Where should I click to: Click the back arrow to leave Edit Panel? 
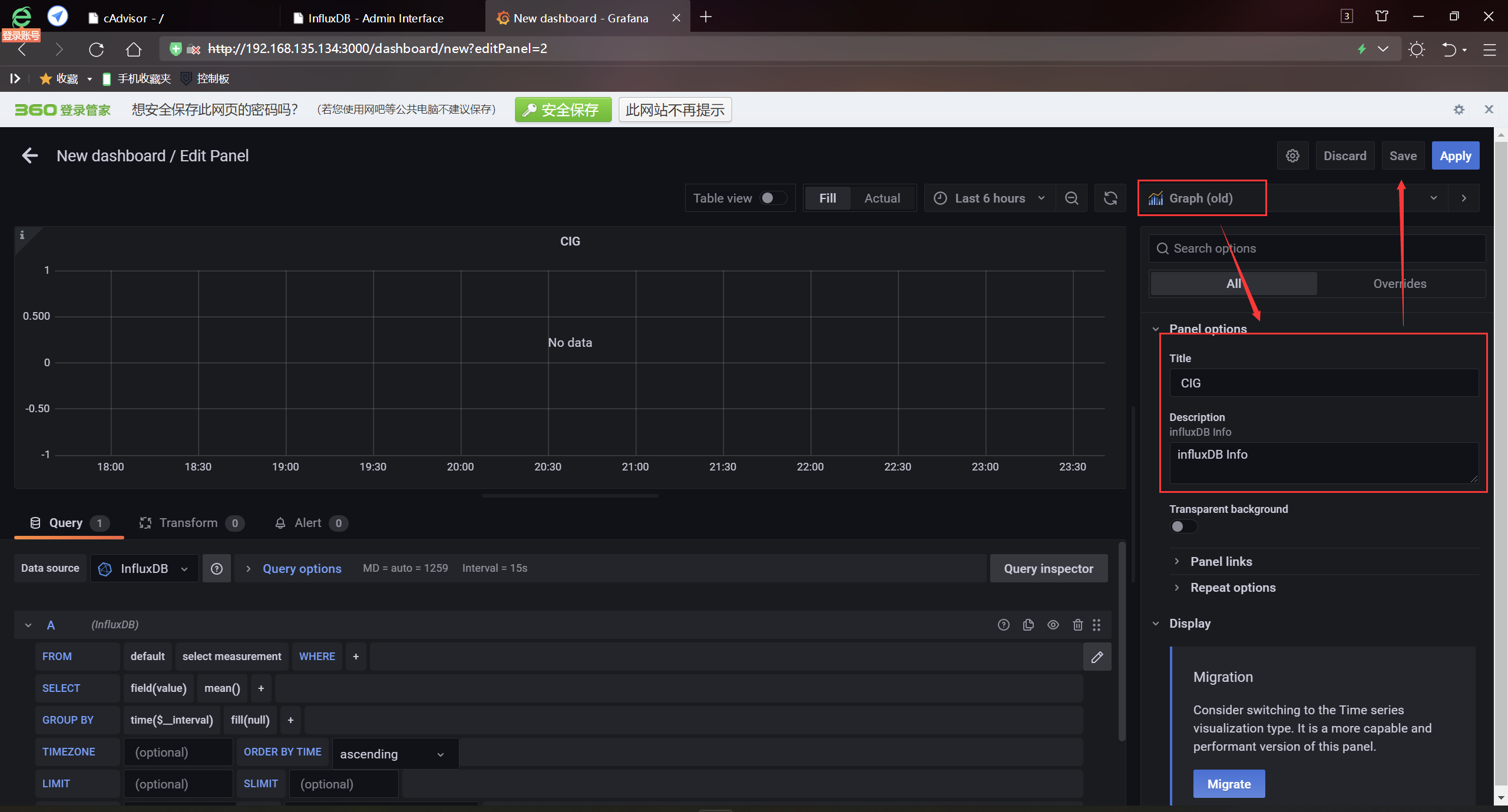point(29,156)
